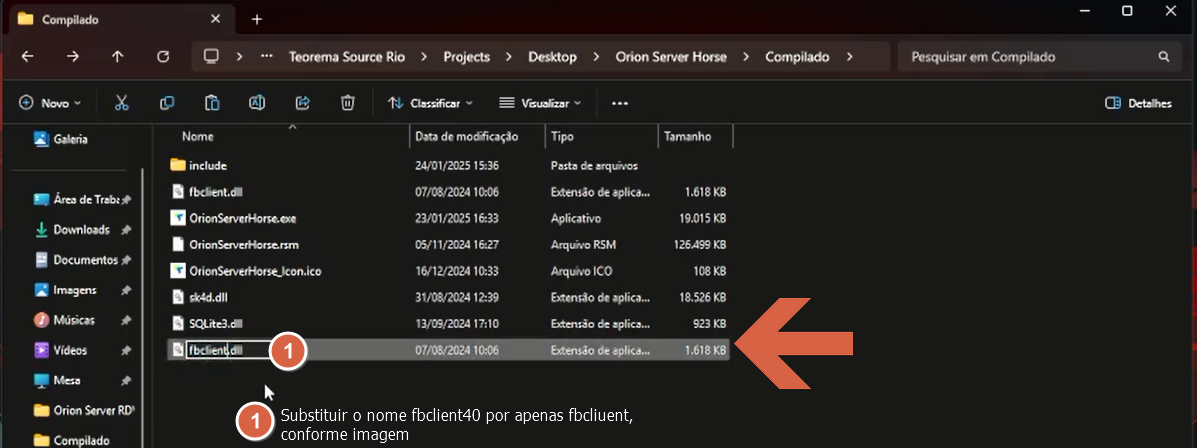1197x448 pixels.
Task: Click the include folder icon
Action: 178,165
